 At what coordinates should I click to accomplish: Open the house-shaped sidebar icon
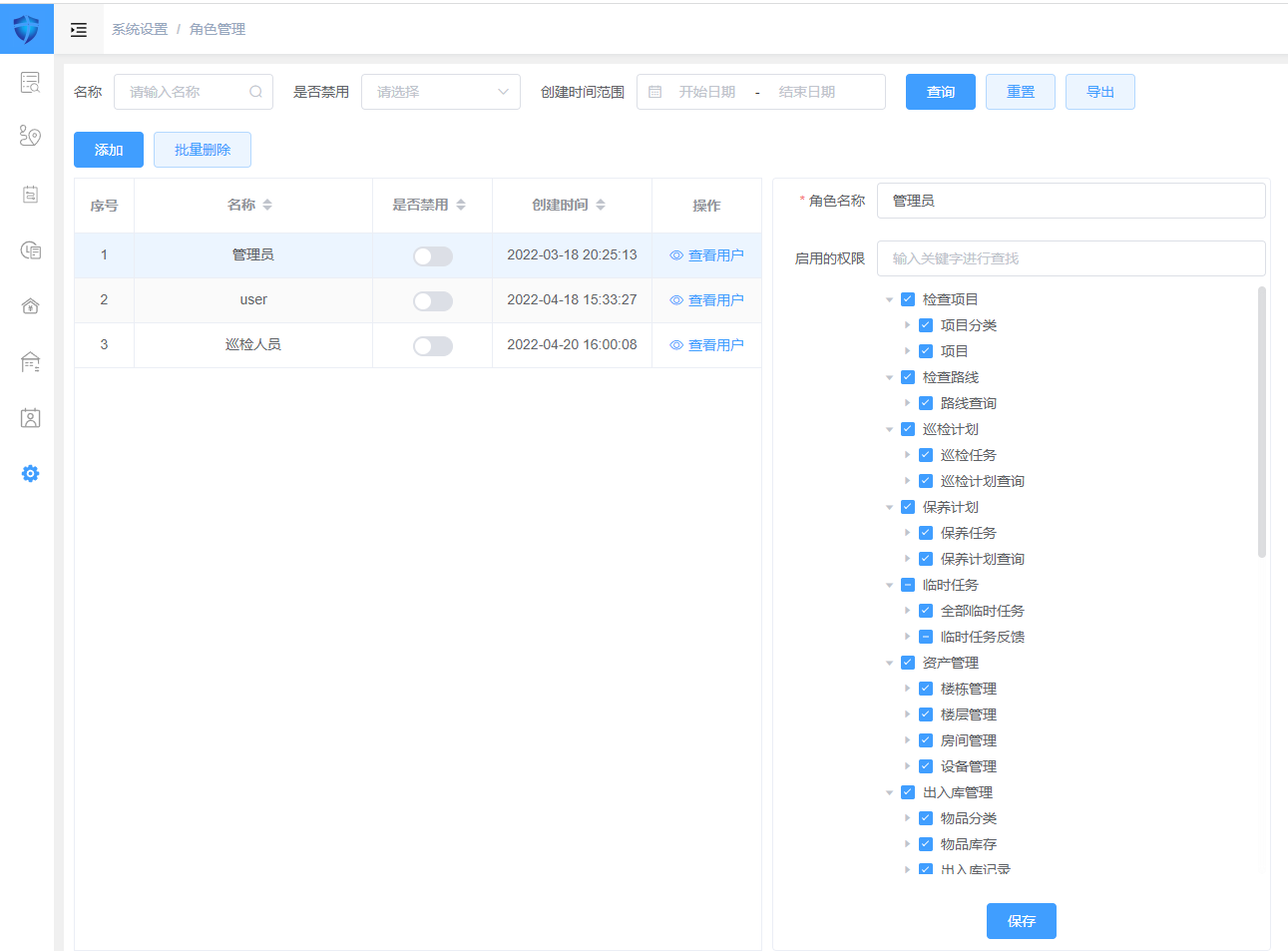pos(30,305)
